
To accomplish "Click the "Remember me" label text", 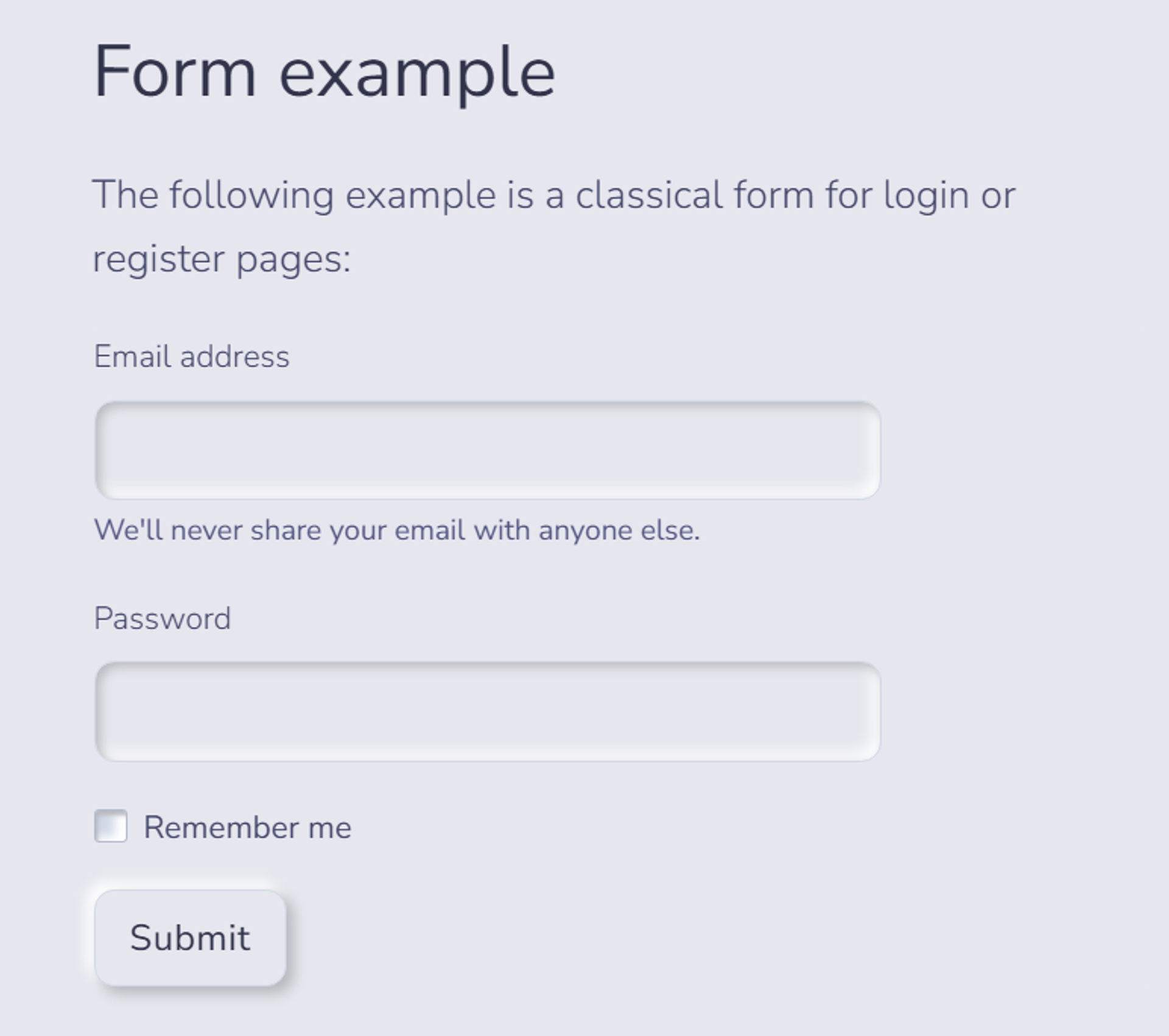I will point(247,827).
